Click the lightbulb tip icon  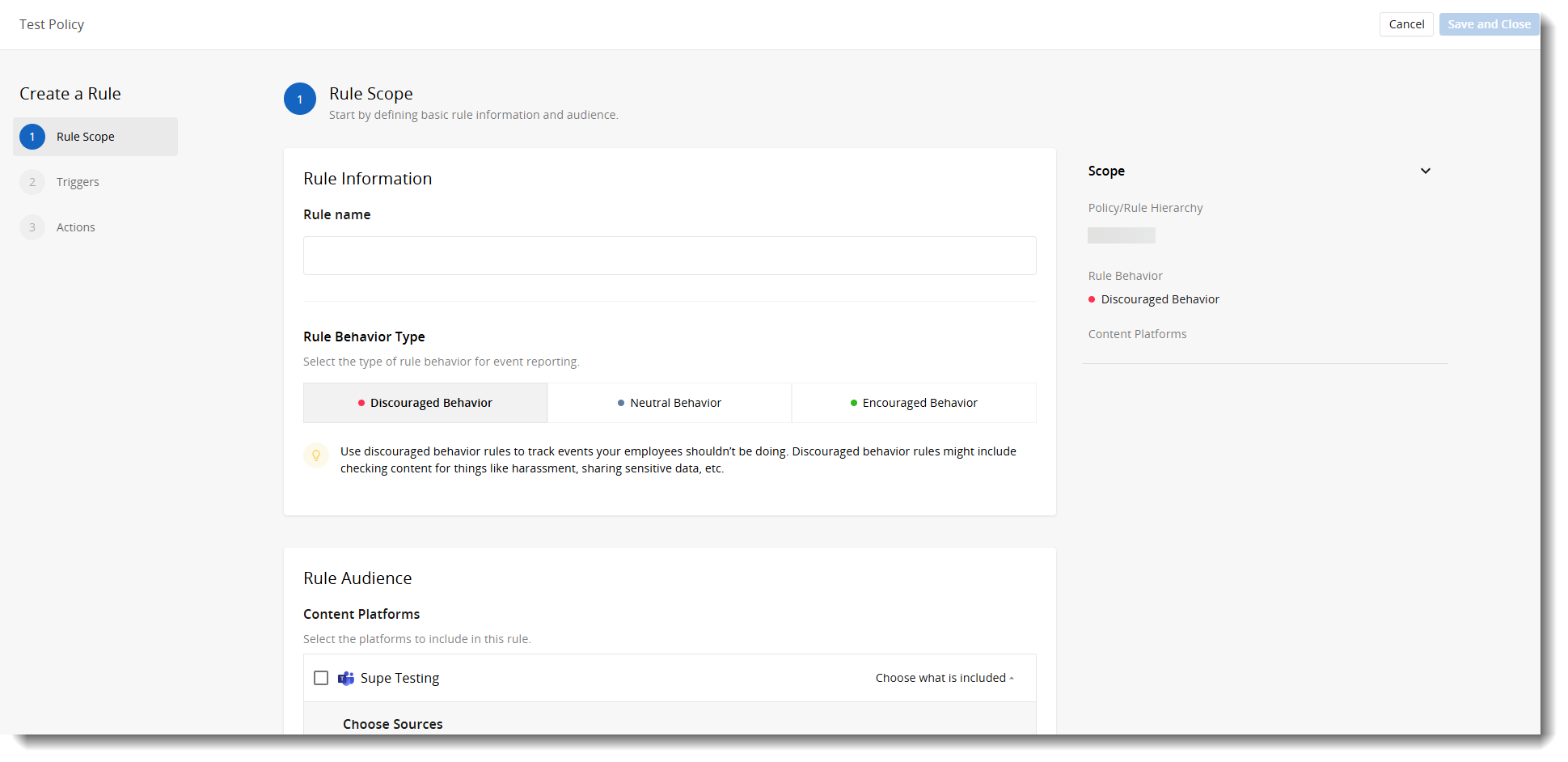point(316,455)
